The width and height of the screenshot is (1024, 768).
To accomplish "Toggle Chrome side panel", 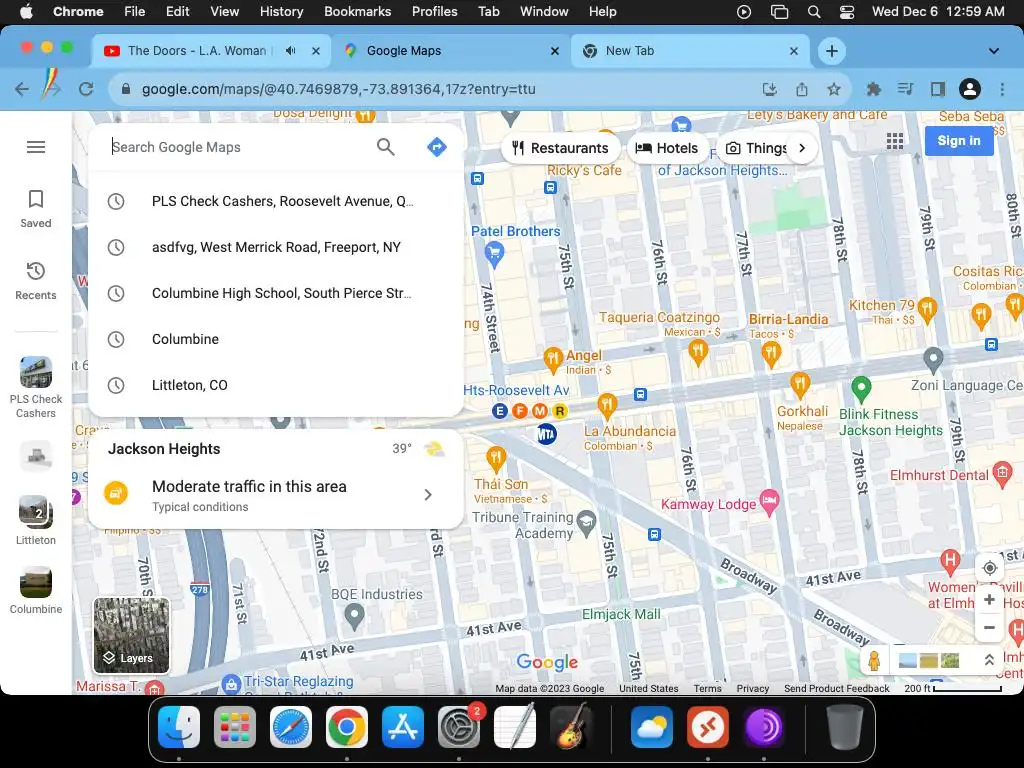I will point(938,89).
